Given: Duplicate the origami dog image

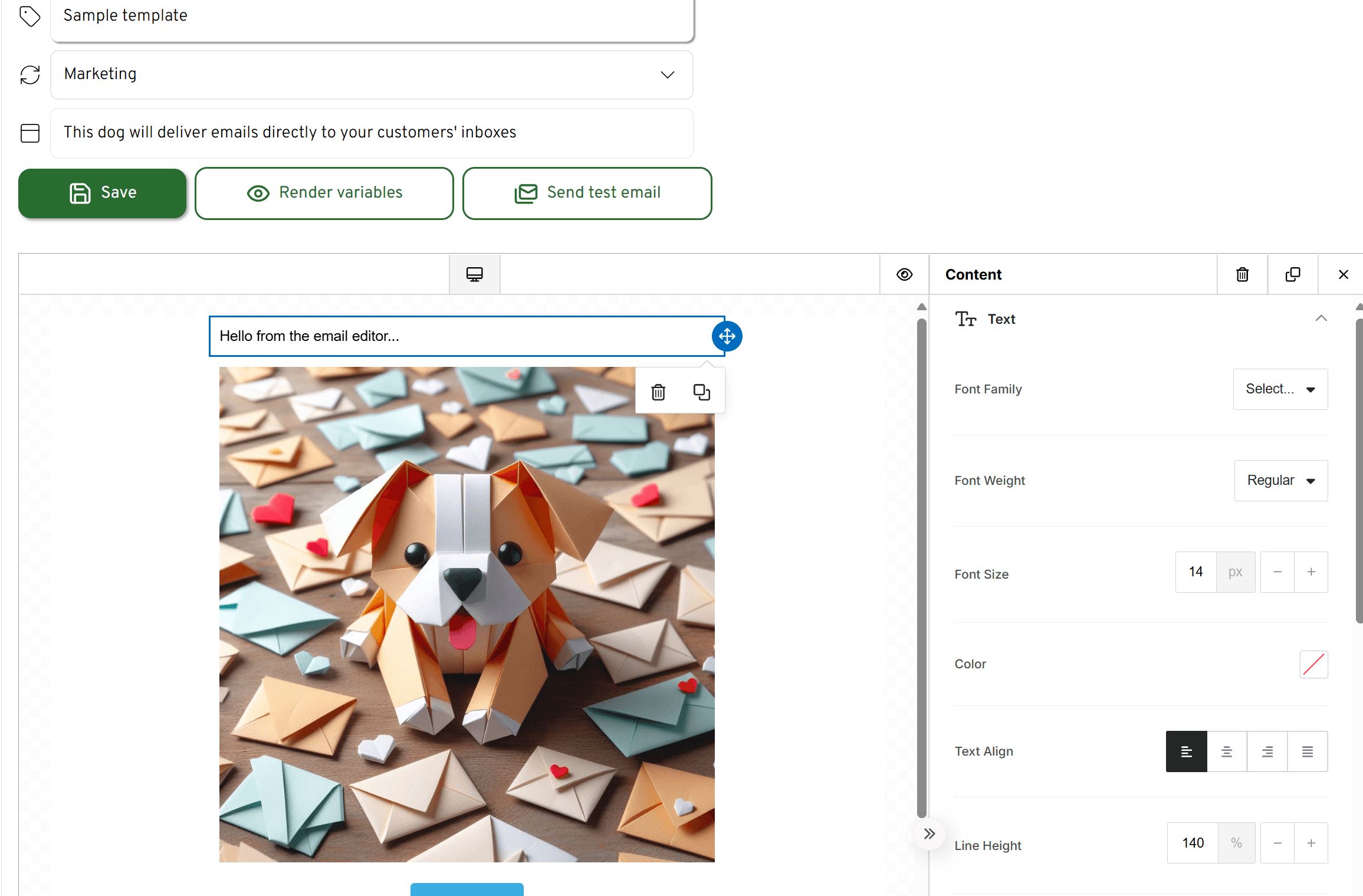Looking at the screenshot, I should pyautogui.click(x=701, y=391).
